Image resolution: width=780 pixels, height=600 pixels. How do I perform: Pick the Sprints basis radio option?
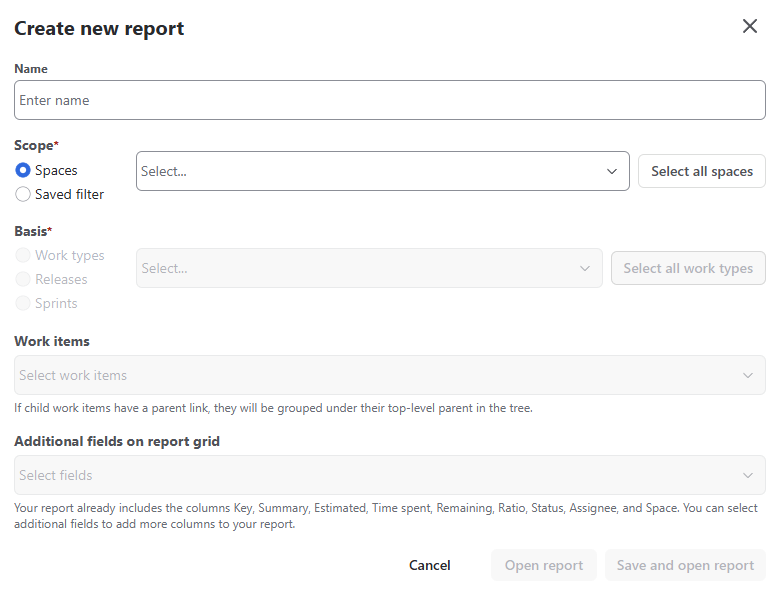[x=23, y=304]
